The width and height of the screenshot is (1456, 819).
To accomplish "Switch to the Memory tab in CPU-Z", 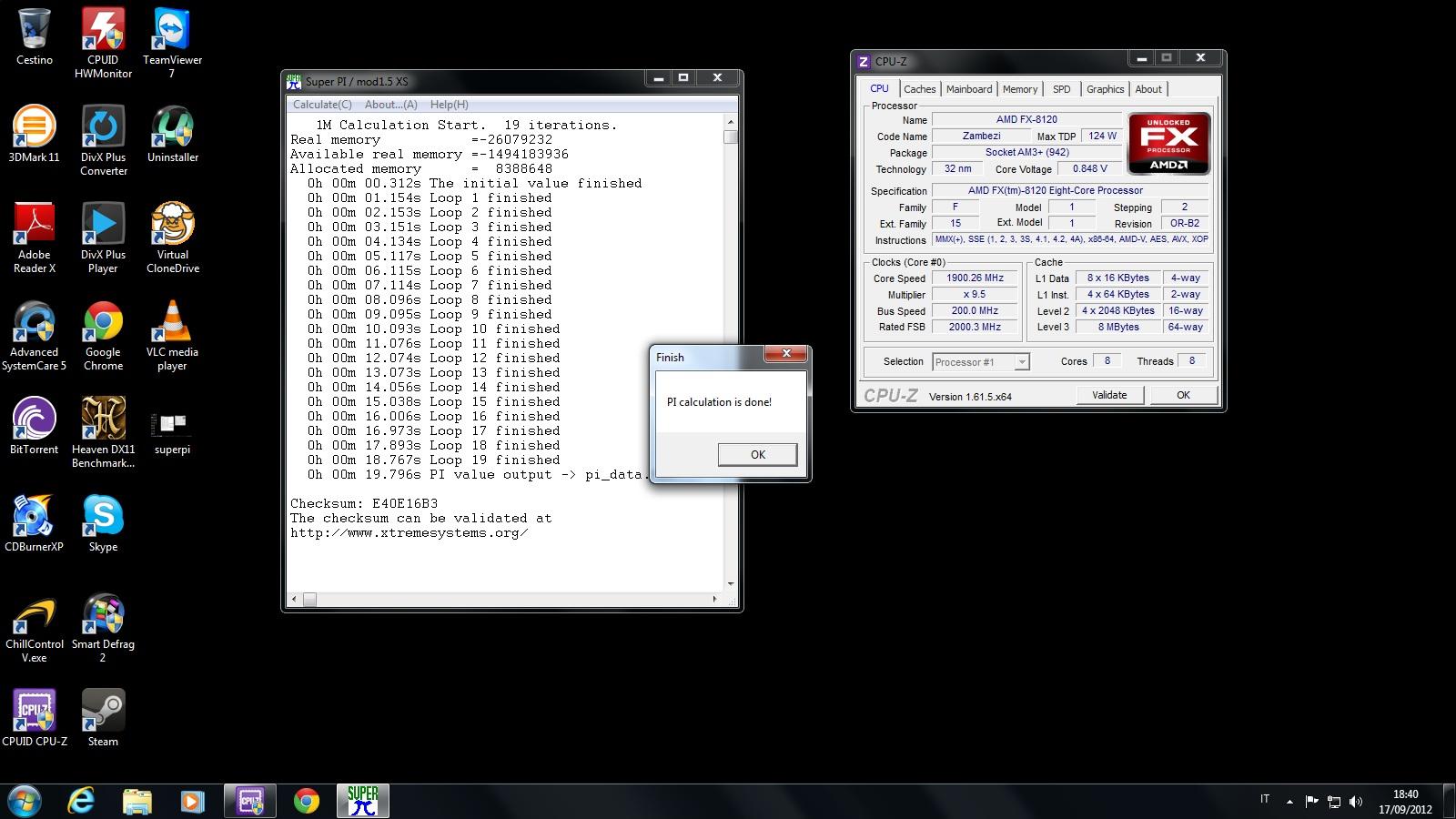I will [1020, 89].
